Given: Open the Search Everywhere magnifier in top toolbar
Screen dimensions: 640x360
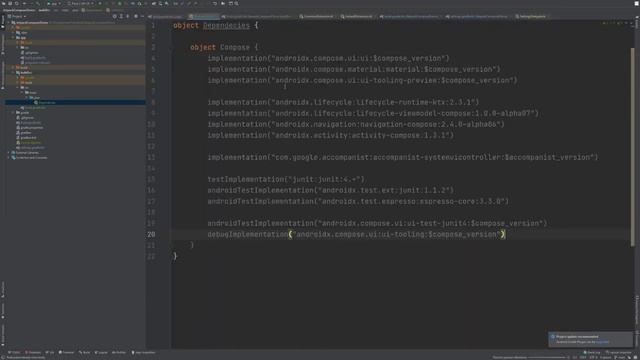Looking at the screenshot, I should pyautogui.click(x=236, y=3).
